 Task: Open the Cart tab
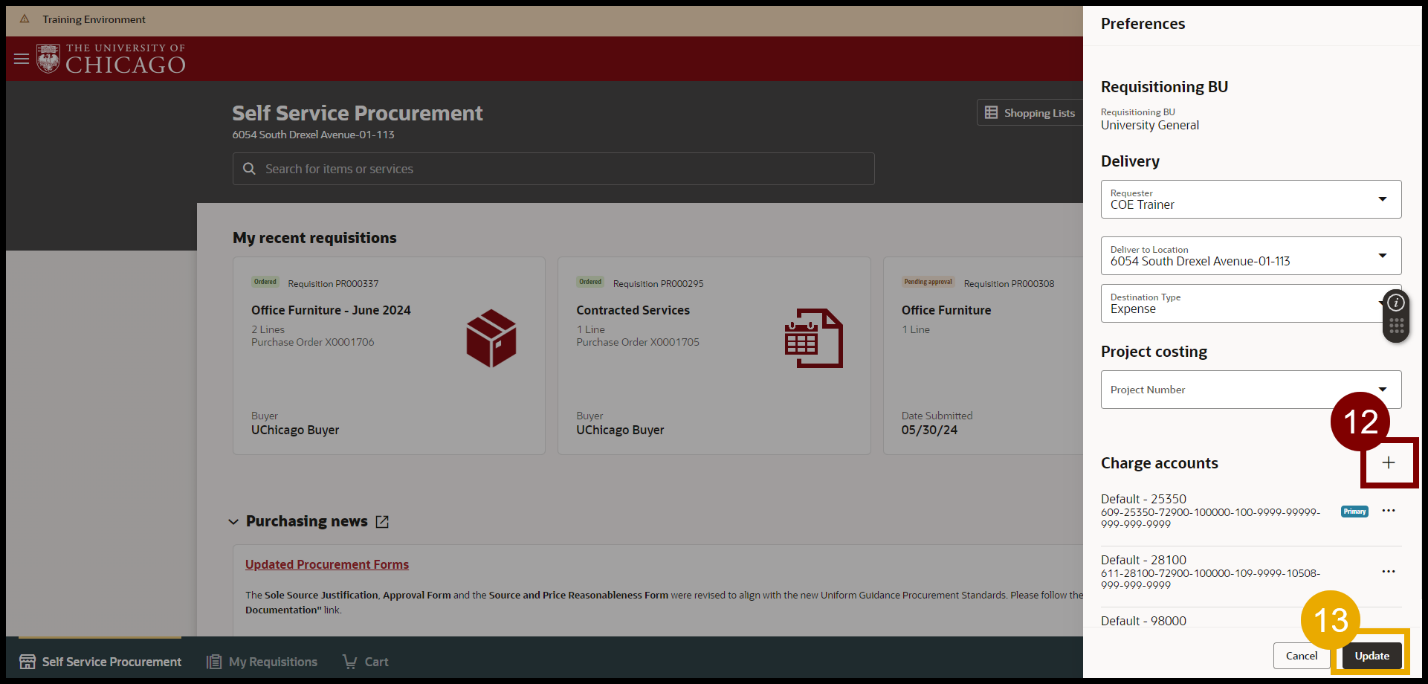click(x=365, y=662)
